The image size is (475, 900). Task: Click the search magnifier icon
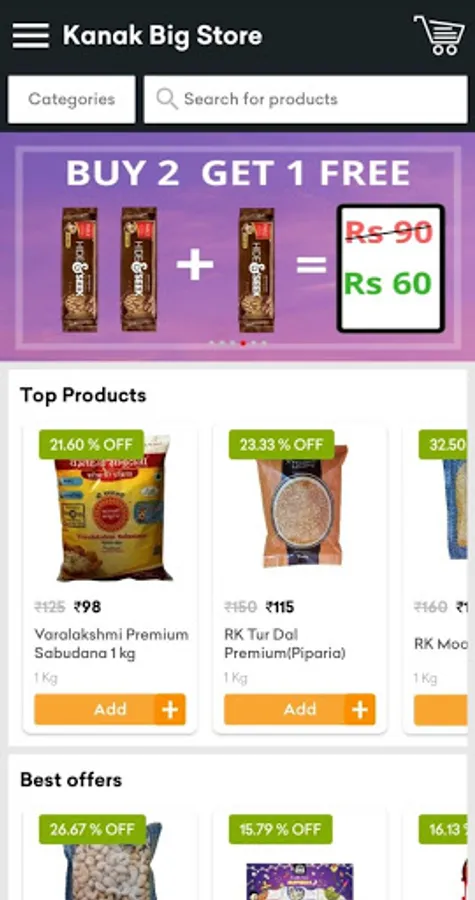click(166, 99)
